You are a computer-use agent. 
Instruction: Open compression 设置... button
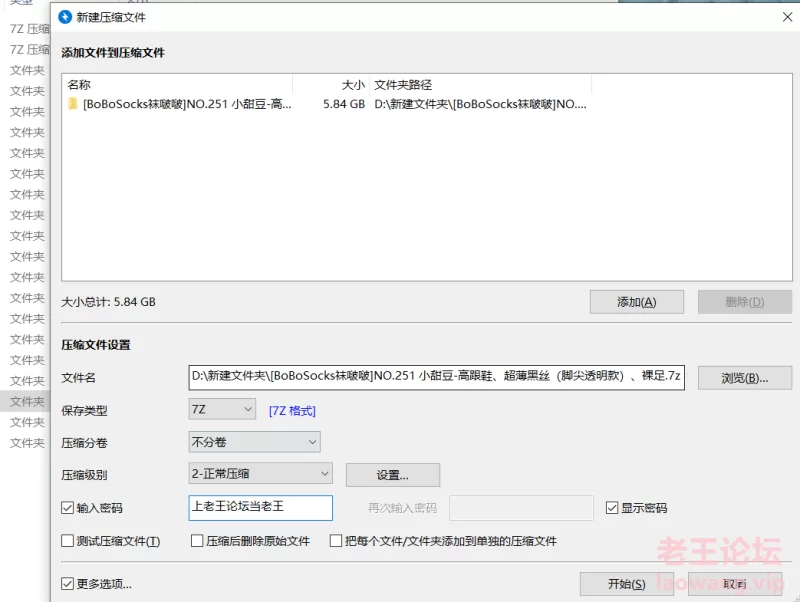pyautogui.click(x=392, y=475)
